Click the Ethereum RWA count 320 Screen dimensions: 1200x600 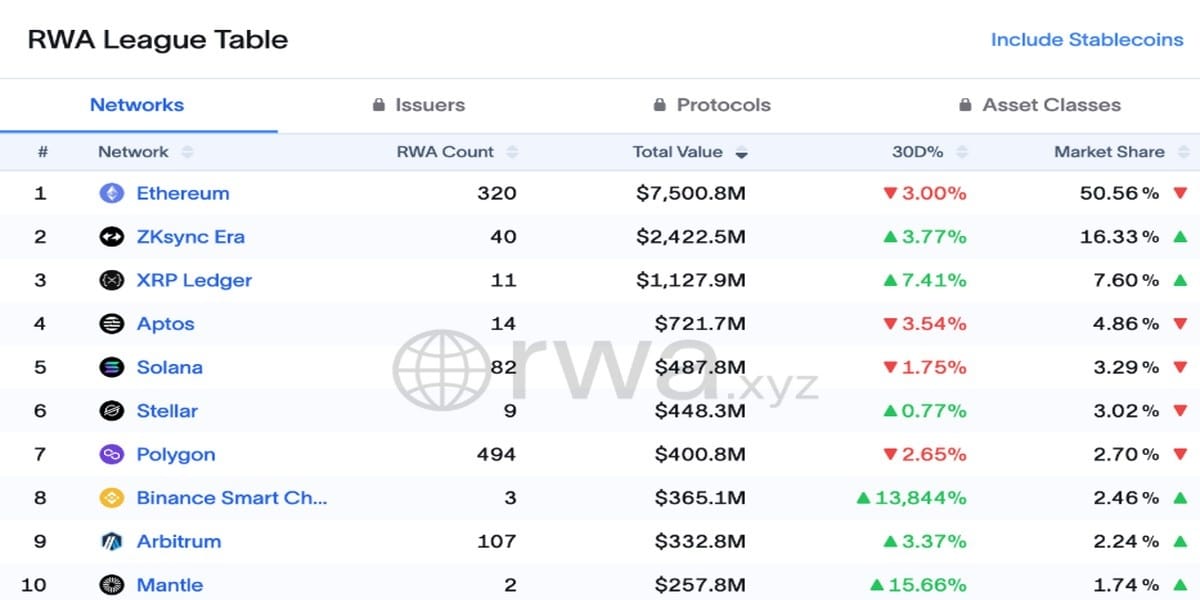(497, 193)
